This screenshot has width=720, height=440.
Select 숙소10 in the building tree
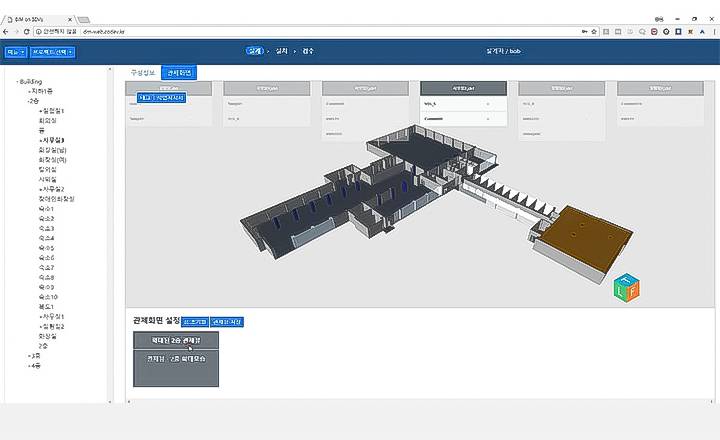48,297
